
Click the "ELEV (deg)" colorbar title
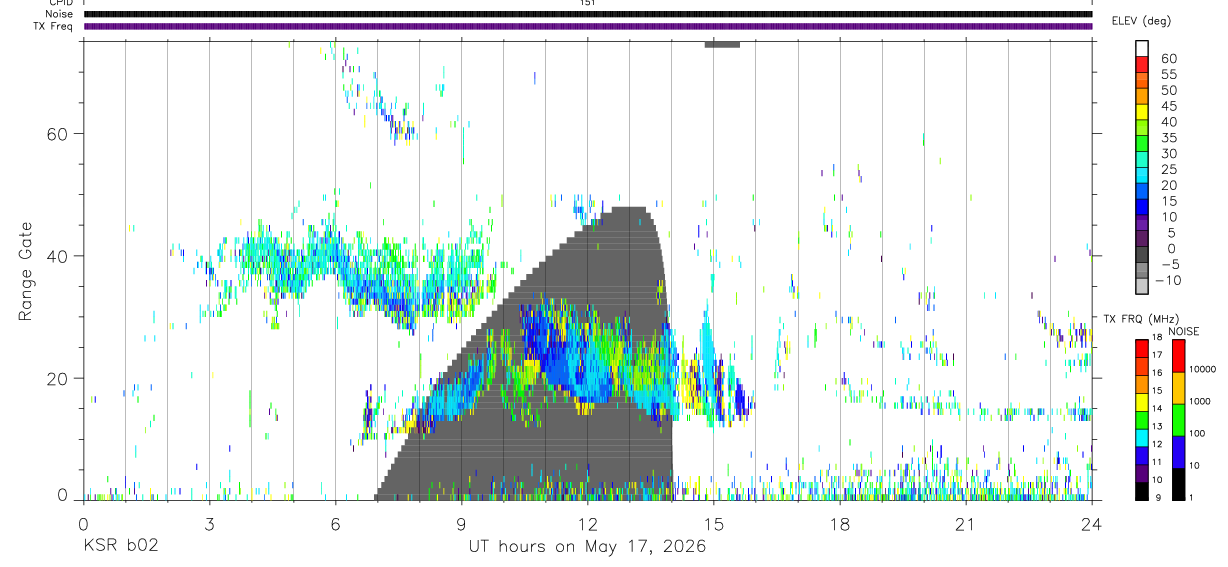click(x=1141, y=20)
